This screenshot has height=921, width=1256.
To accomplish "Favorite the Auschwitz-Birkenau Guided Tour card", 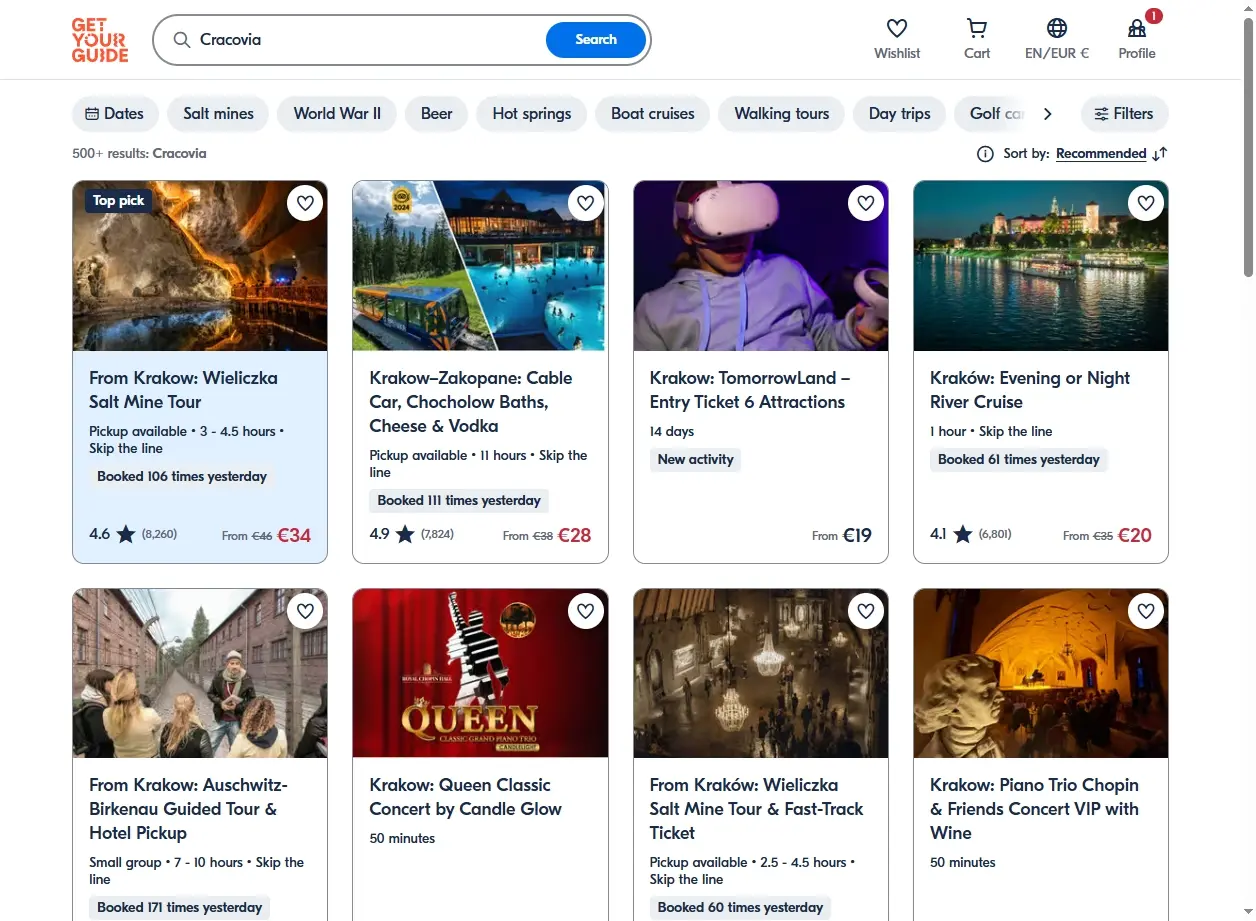I will click(305, 610).
